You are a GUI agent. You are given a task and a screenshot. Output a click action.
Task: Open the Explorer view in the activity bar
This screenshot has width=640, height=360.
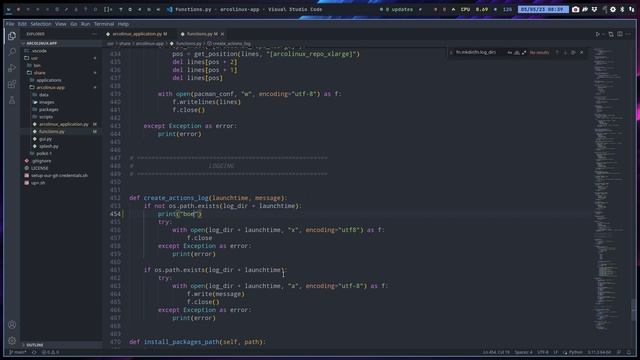(x=12, y=36)
